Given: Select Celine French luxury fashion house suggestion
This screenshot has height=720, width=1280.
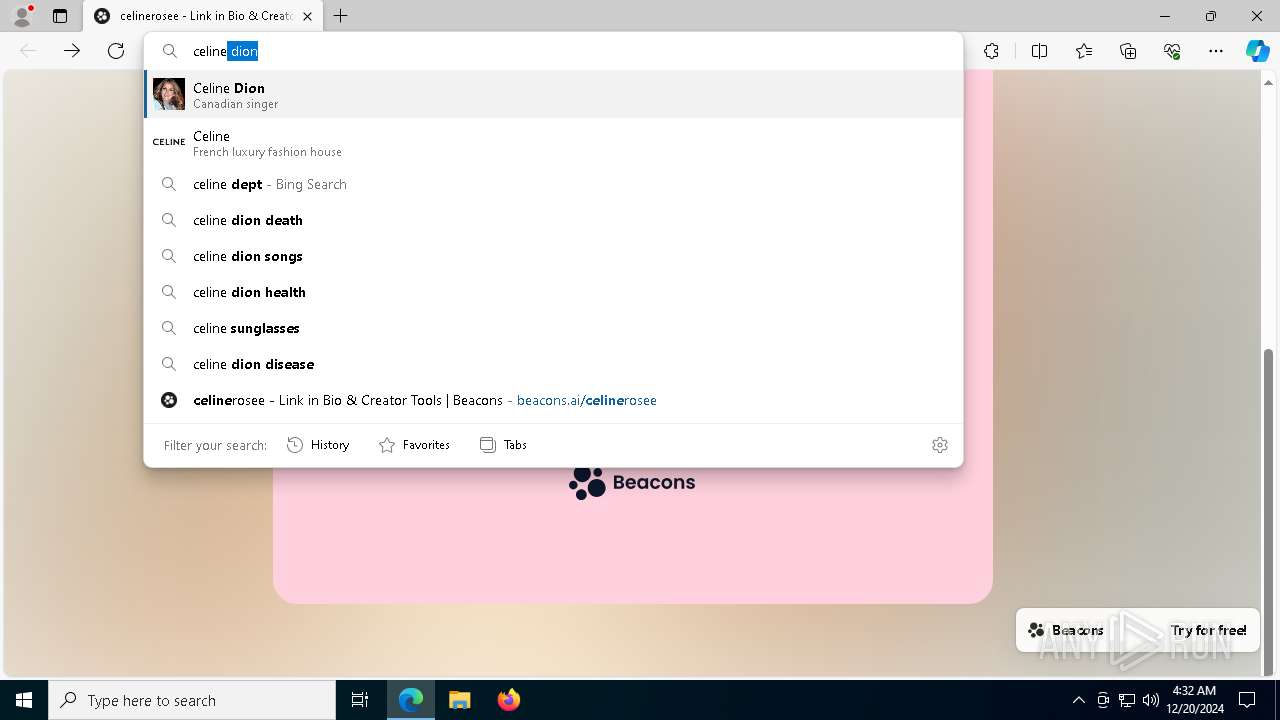Looking at the screenshot, I should (x=553, y=143).
